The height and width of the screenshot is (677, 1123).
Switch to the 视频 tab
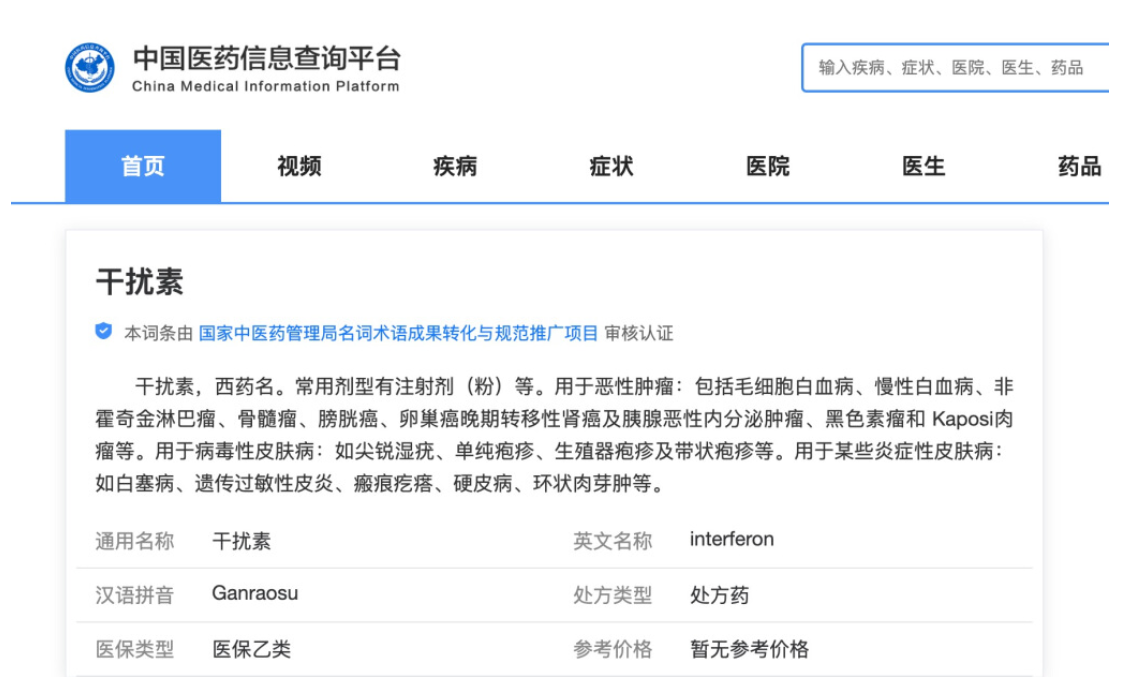(299, 167)
